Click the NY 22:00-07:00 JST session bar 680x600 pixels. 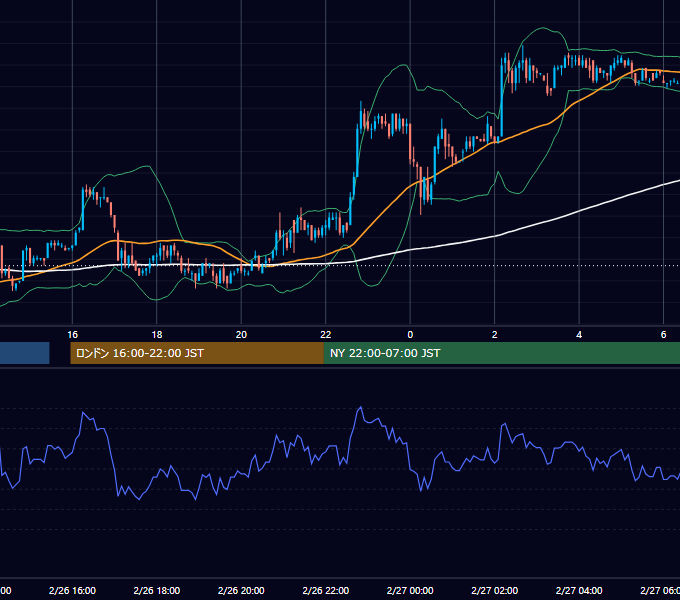click(502, 353)
